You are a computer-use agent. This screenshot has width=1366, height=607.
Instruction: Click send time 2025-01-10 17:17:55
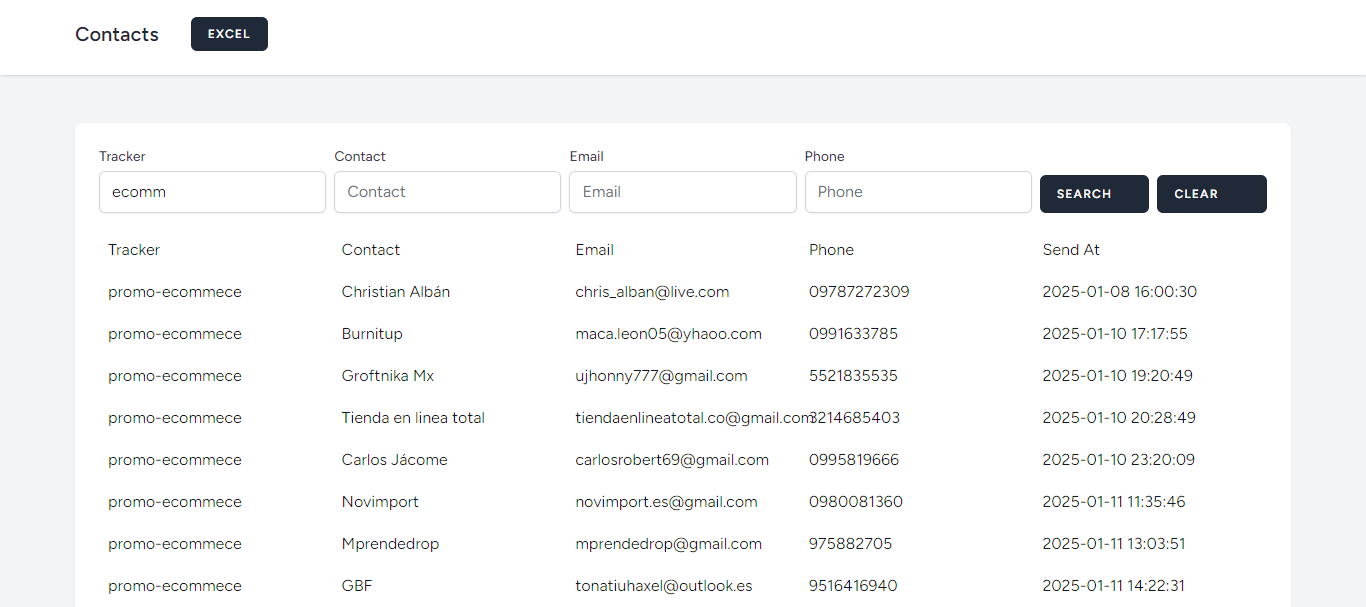(1116, 334)
